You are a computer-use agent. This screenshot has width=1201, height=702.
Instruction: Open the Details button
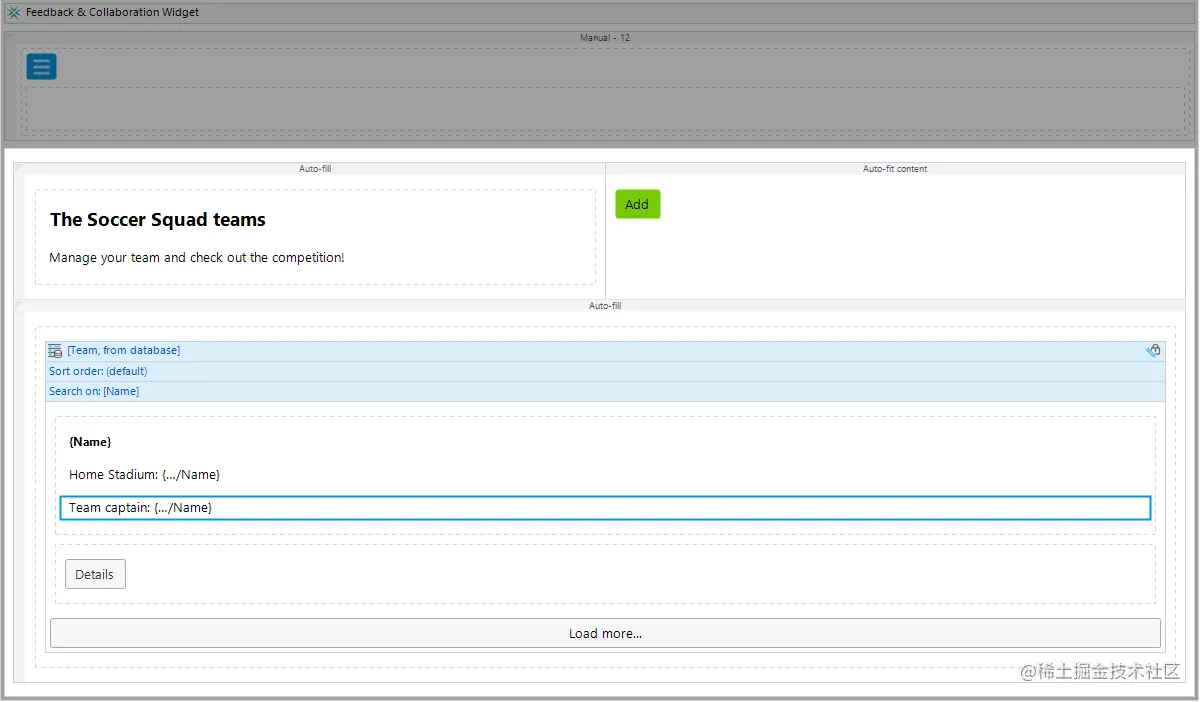[x=95, y=574]
